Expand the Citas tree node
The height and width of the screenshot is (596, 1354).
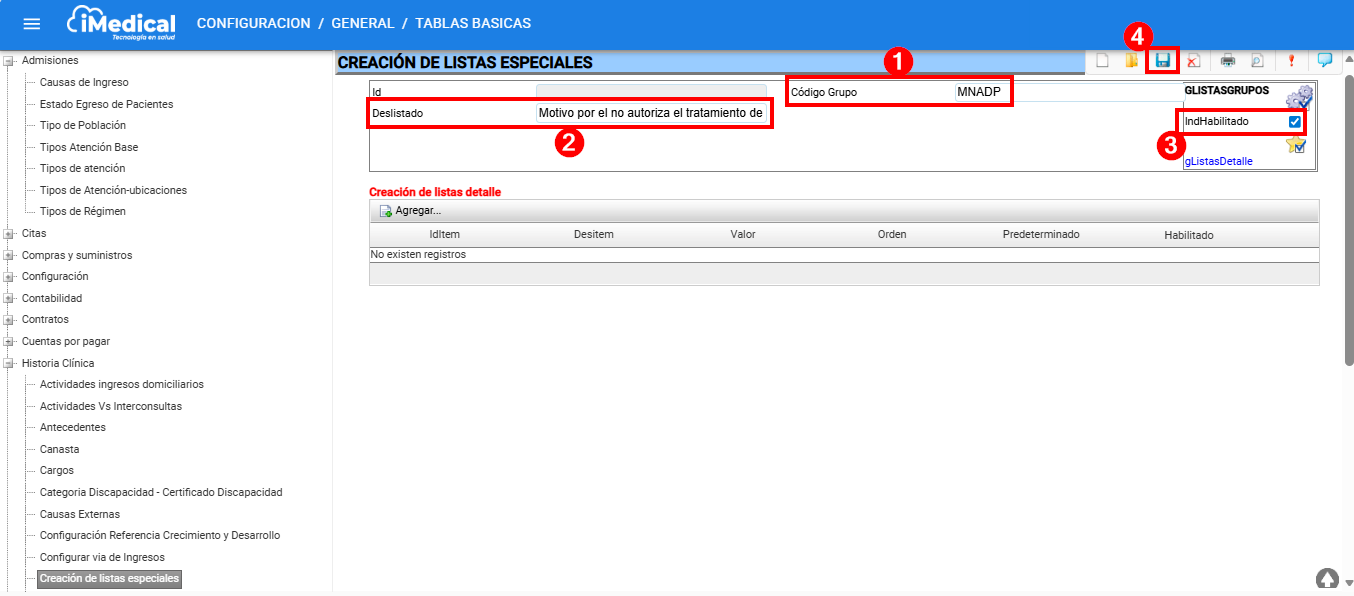click(x=9, y=234)
